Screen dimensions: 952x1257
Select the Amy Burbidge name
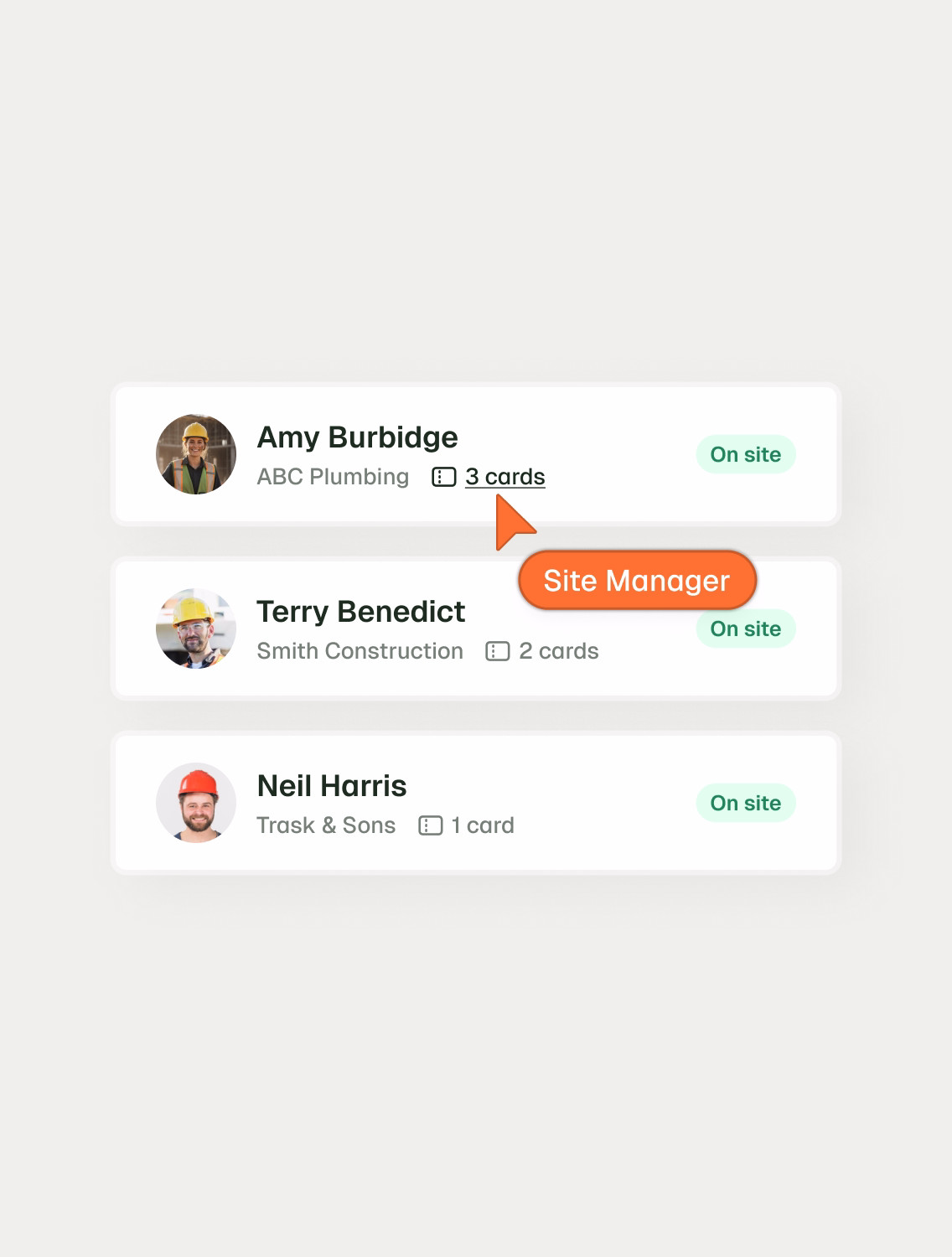click(357, 437)
